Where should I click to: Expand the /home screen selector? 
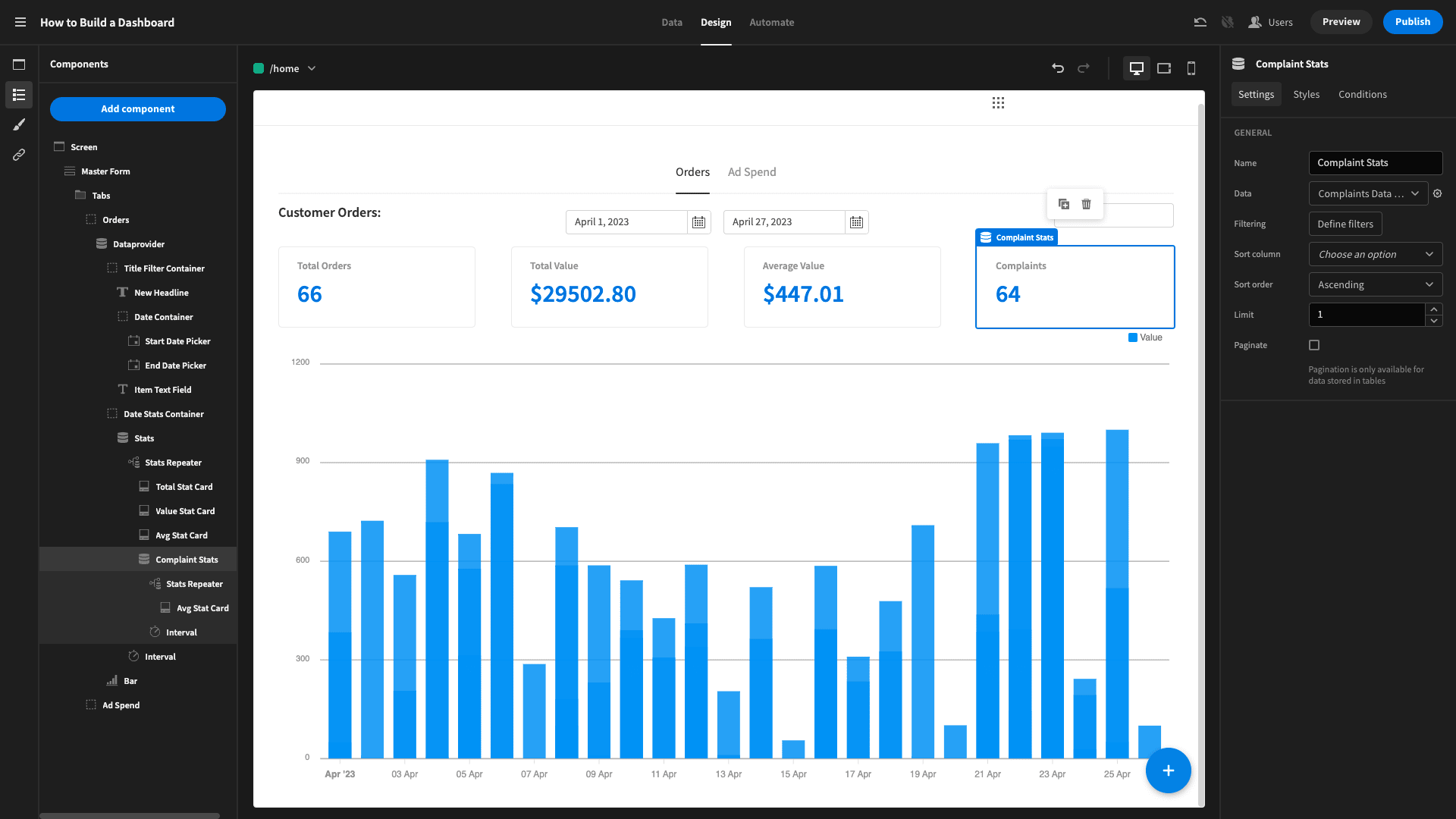tap(312, 68)
